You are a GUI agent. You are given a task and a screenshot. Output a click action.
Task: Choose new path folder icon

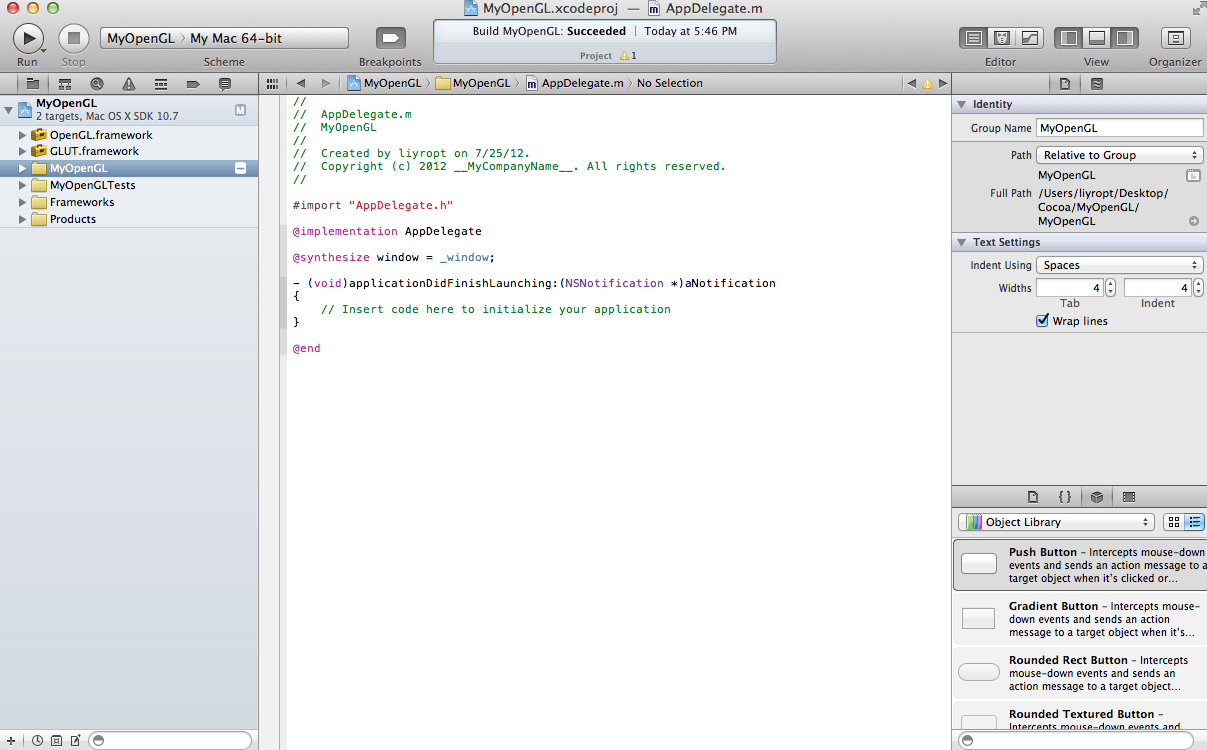pyautogui.click(x=1193, y=175)
